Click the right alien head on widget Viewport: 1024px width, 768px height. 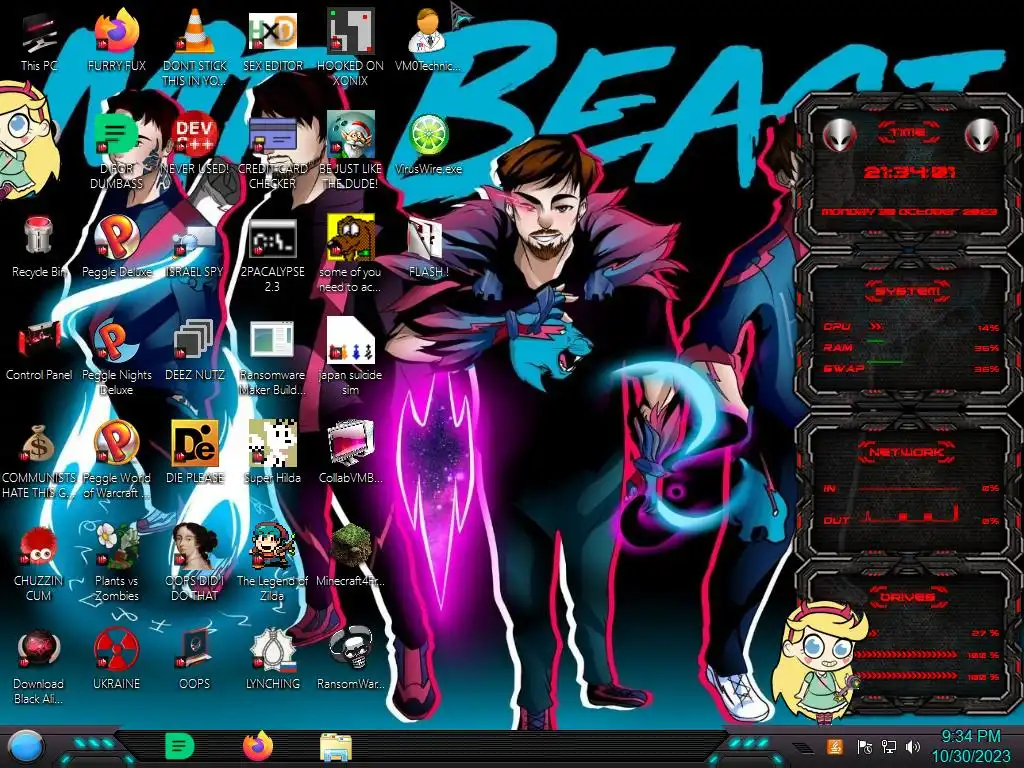(981, 135)
